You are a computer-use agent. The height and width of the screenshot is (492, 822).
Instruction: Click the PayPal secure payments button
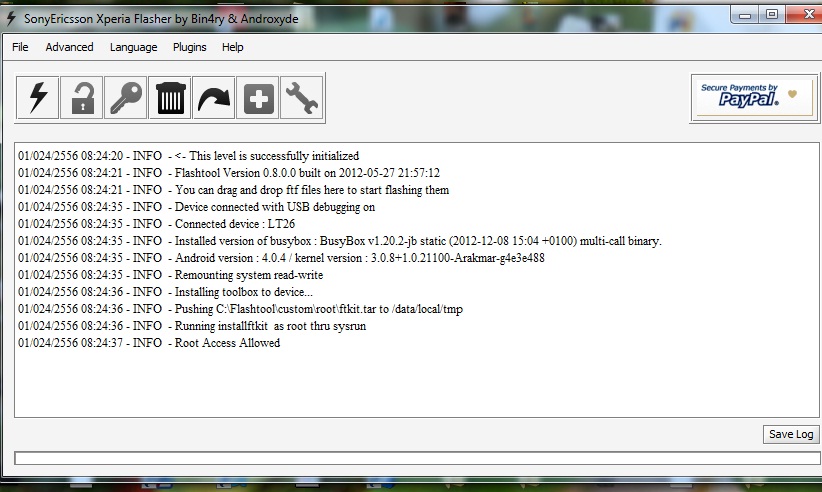754,98
